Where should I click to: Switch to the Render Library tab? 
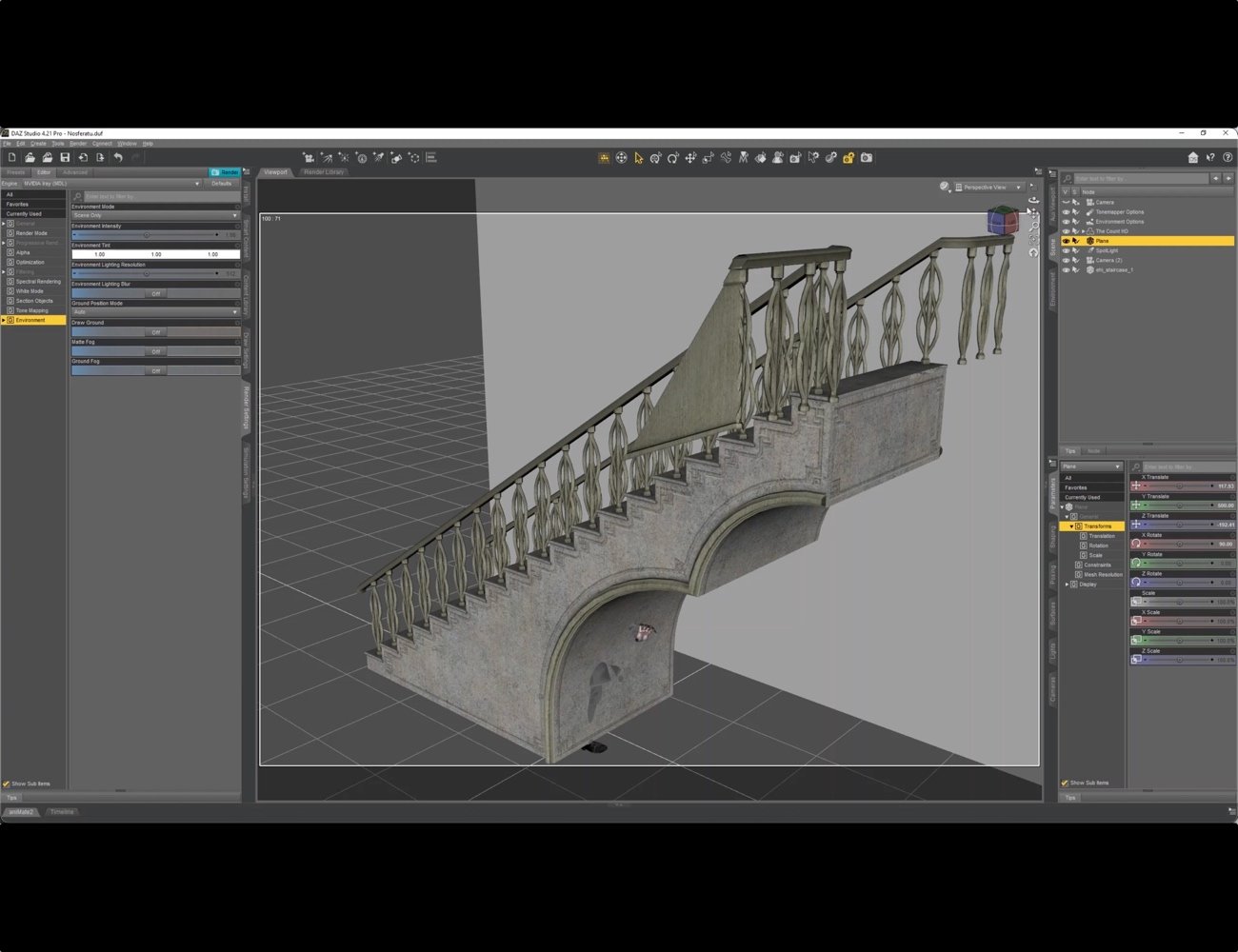click(x=324, y=172)
